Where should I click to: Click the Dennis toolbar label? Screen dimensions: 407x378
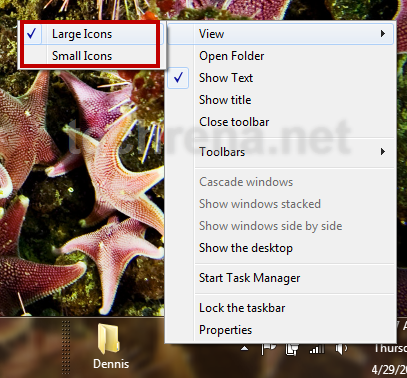111,364
